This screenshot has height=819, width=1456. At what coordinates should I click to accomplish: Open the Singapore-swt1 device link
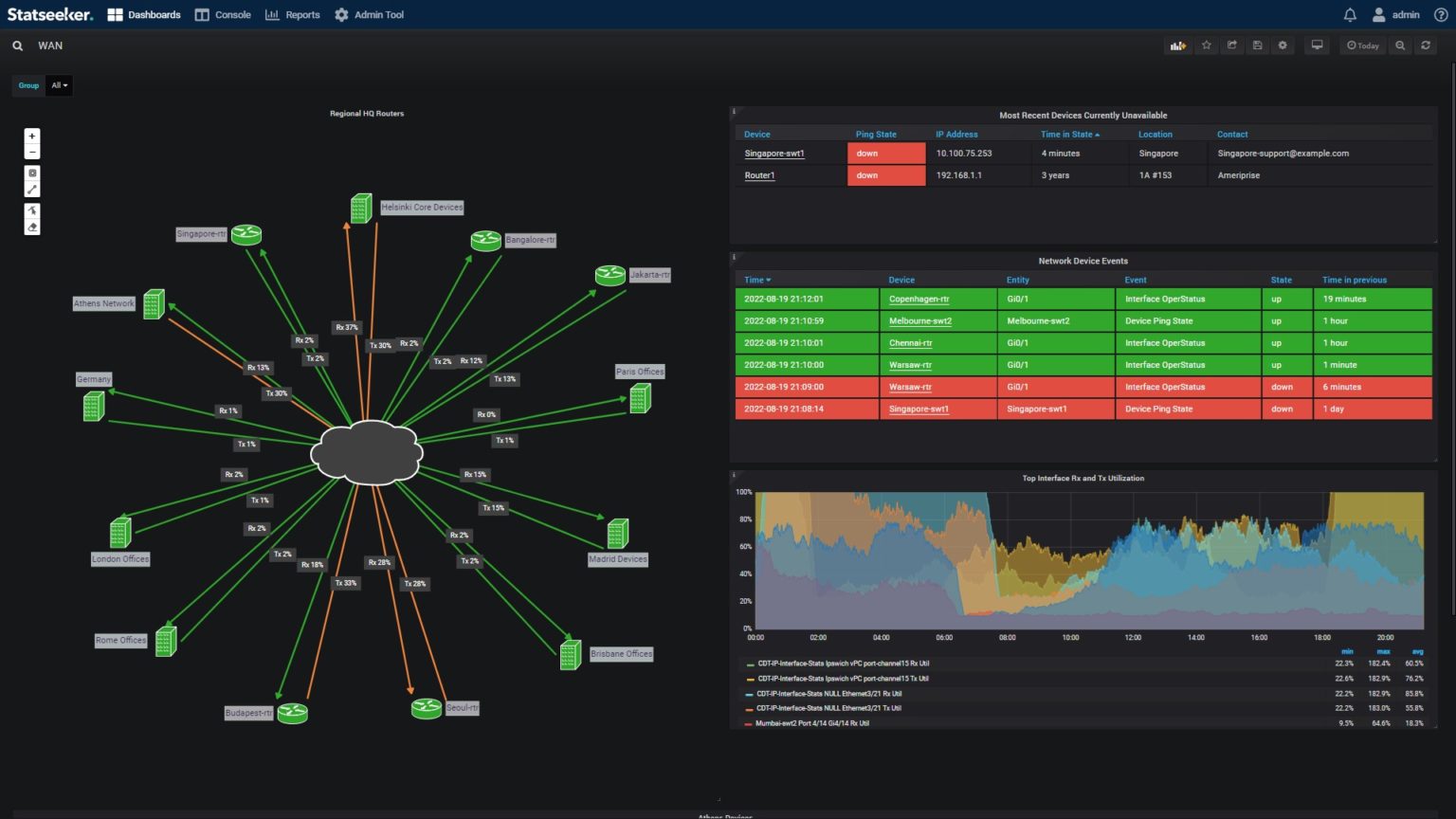[x=774, y=153]
